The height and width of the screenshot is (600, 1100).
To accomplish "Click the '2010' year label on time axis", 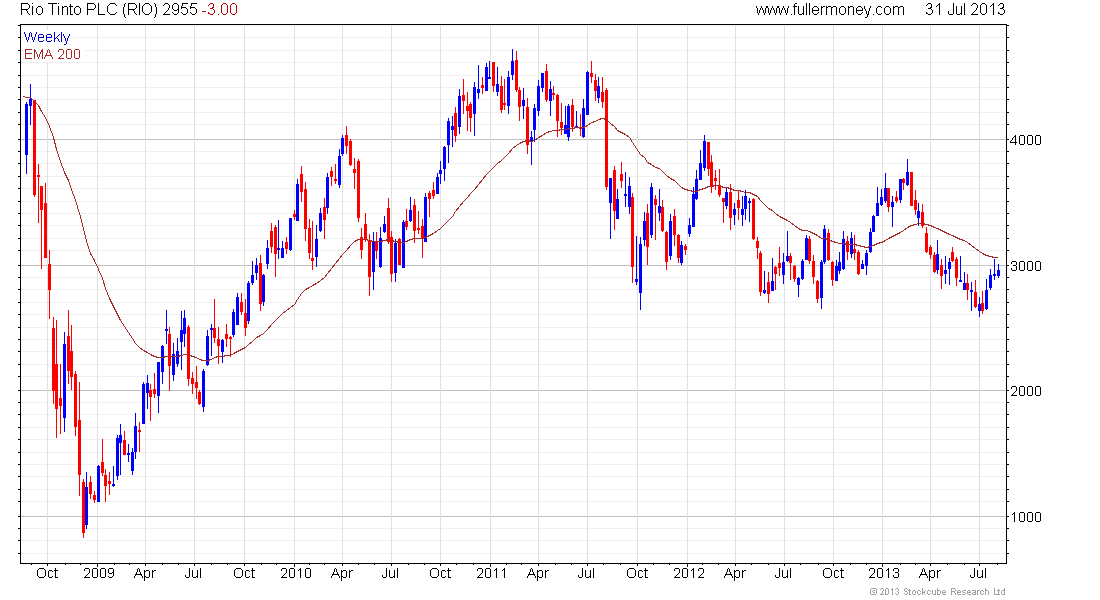I will (x=295, y=573).
